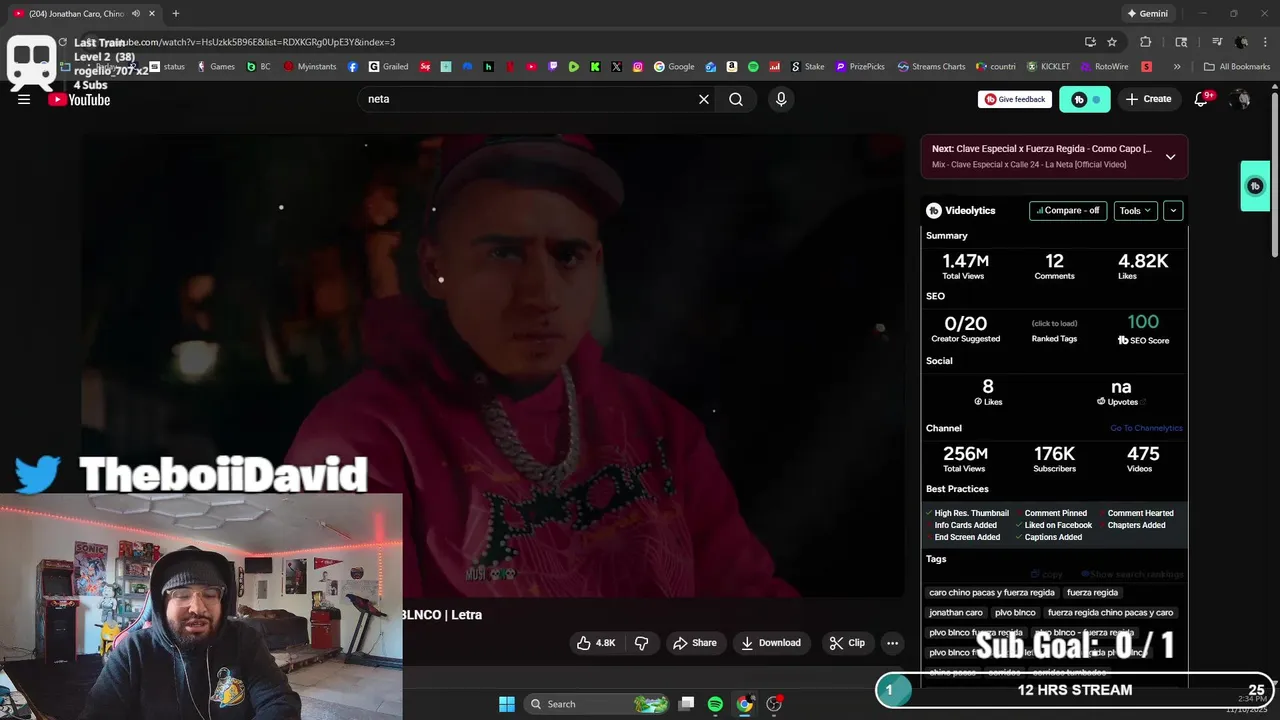Screen dimensions: 1280x720
Task: Dislike the video with thumbs down
Action: (642, 643)
